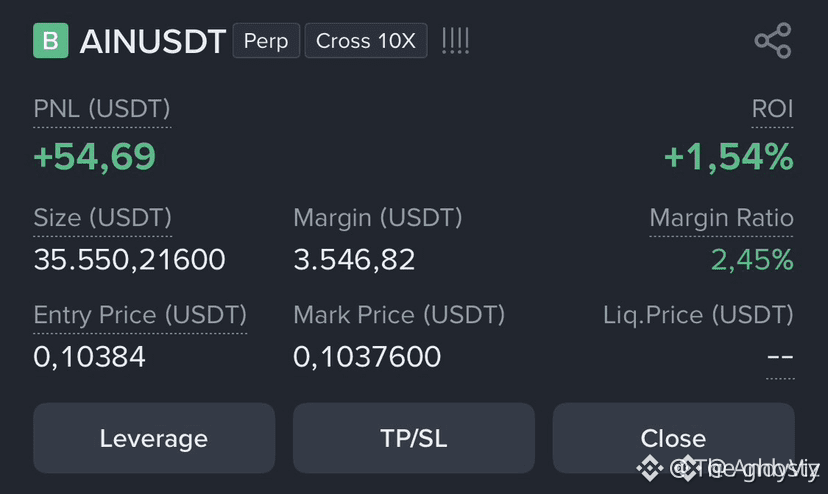Open the Margin Ratio label info
Screen dimensions: 828x494
721,218
